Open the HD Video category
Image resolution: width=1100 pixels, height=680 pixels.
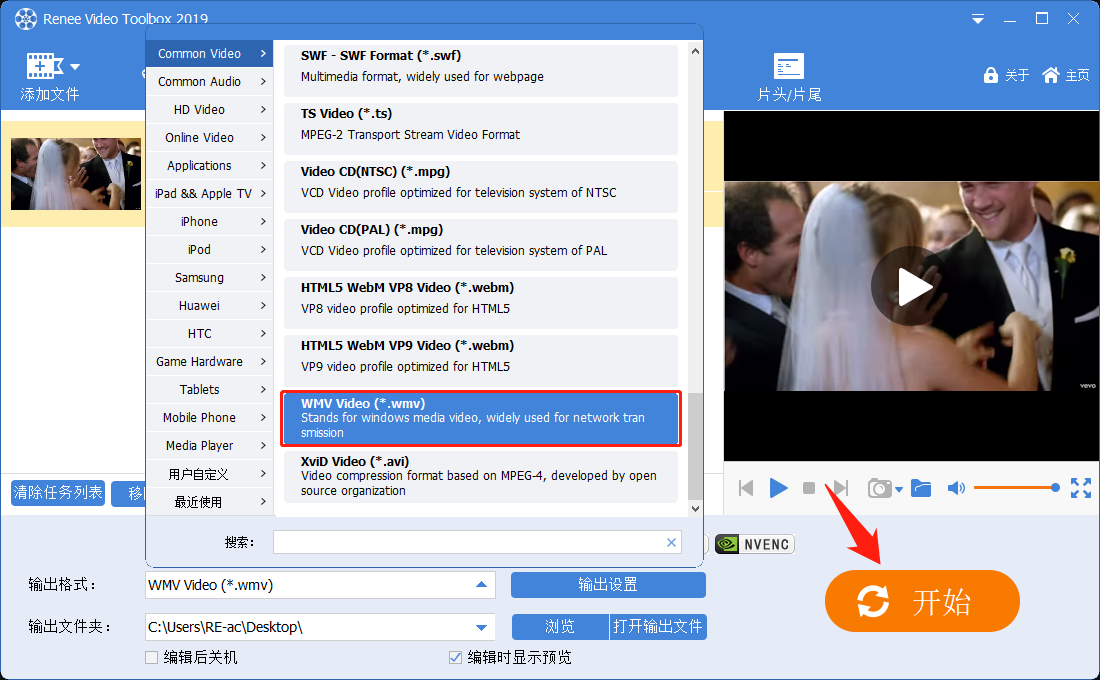(x=209, y=109)
